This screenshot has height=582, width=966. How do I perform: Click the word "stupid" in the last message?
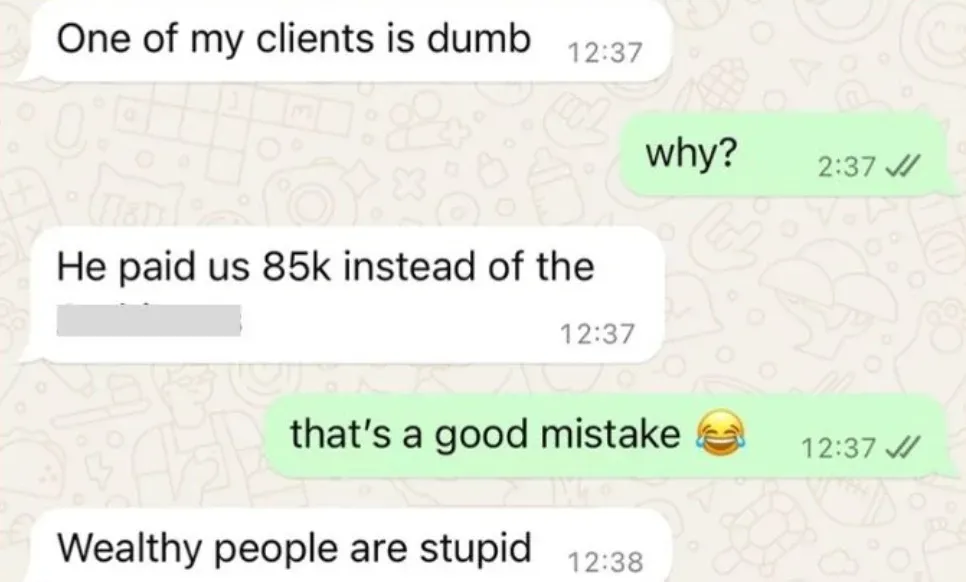click(475, 548)
